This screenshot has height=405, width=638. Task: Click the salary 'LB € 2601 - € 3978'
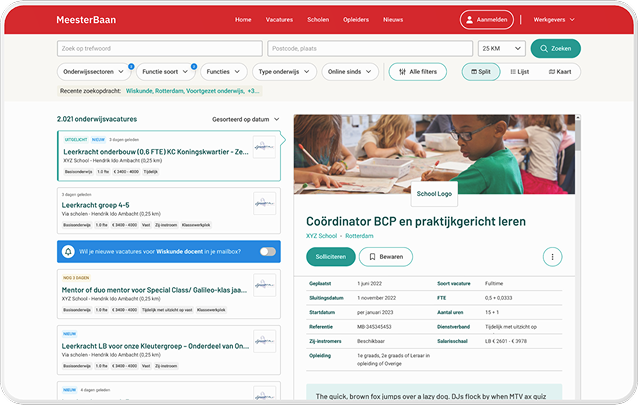coord(506,341)
